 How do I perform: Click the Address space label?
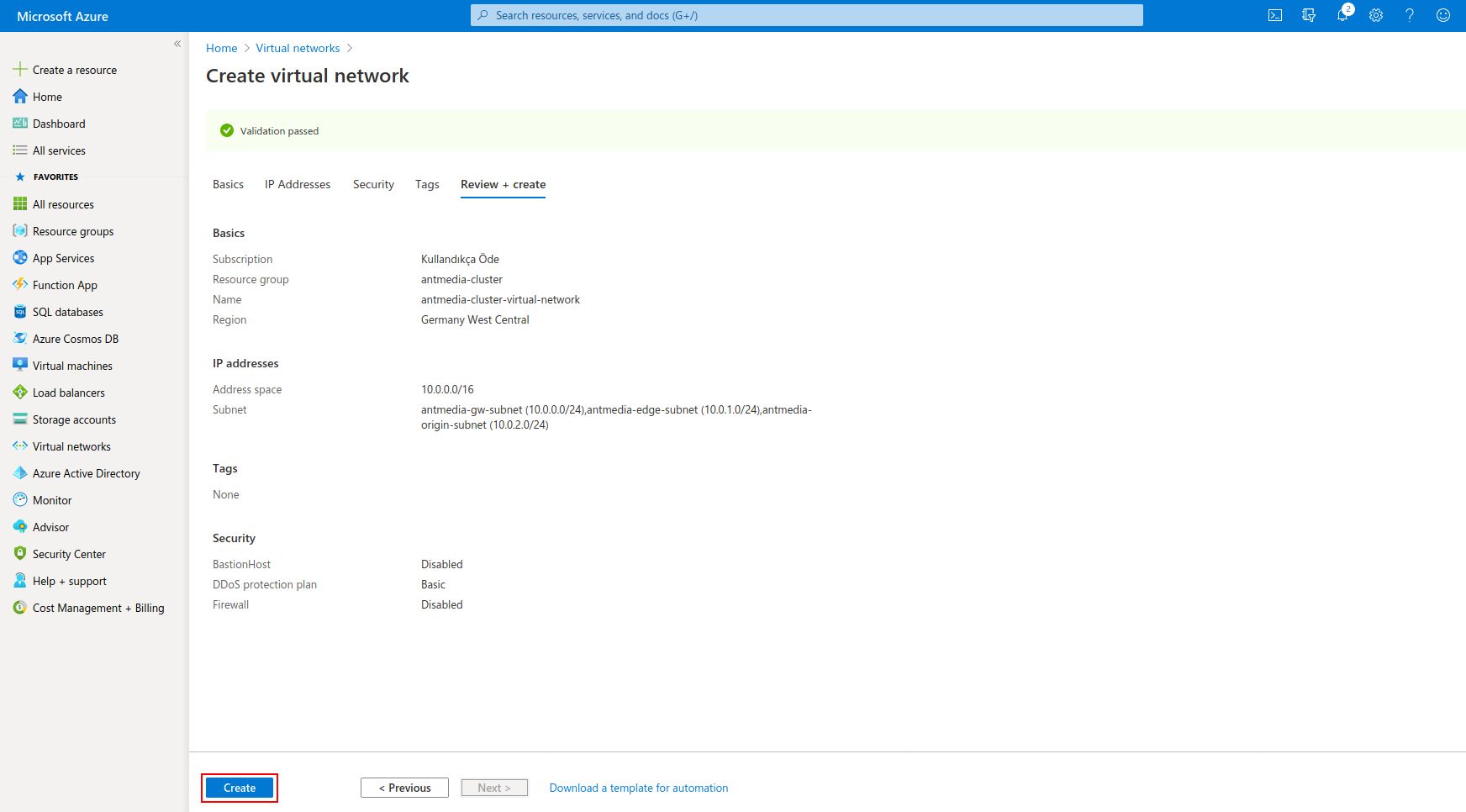point(247,389)
